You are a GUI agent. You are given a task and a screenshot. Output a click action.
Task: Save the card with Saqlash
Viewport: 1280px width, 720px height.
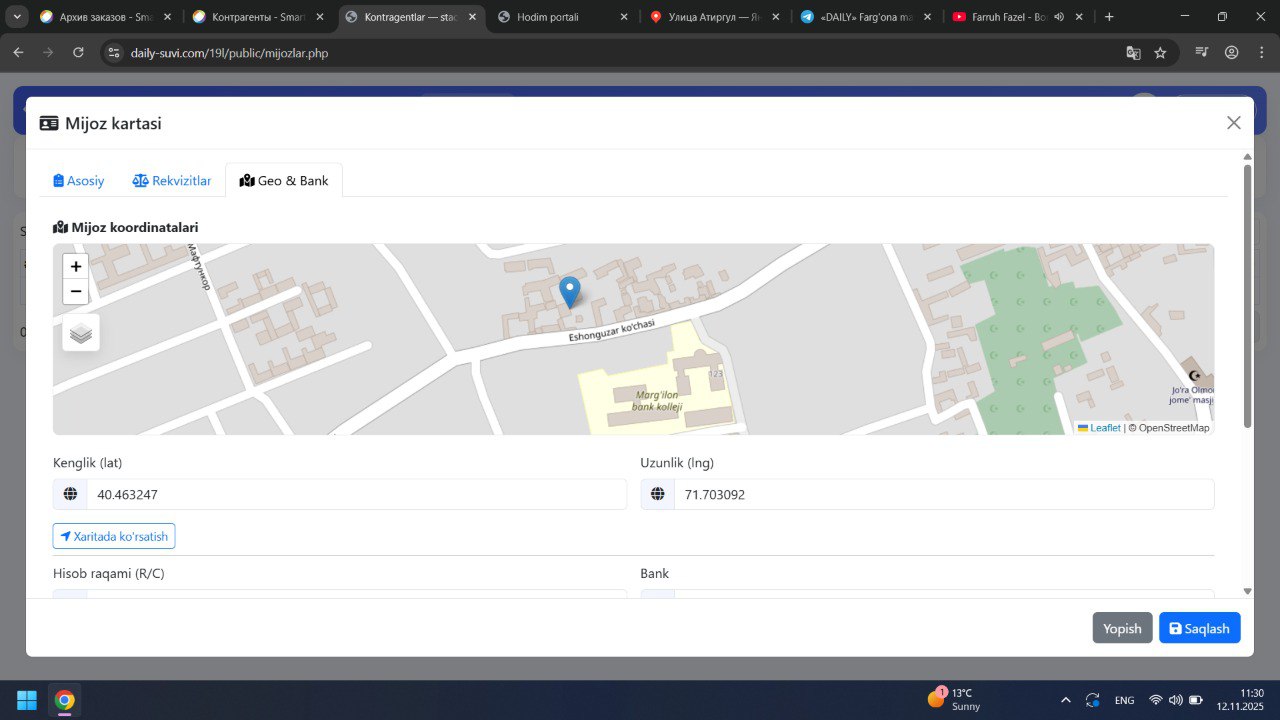click(x=1200, y=628)
